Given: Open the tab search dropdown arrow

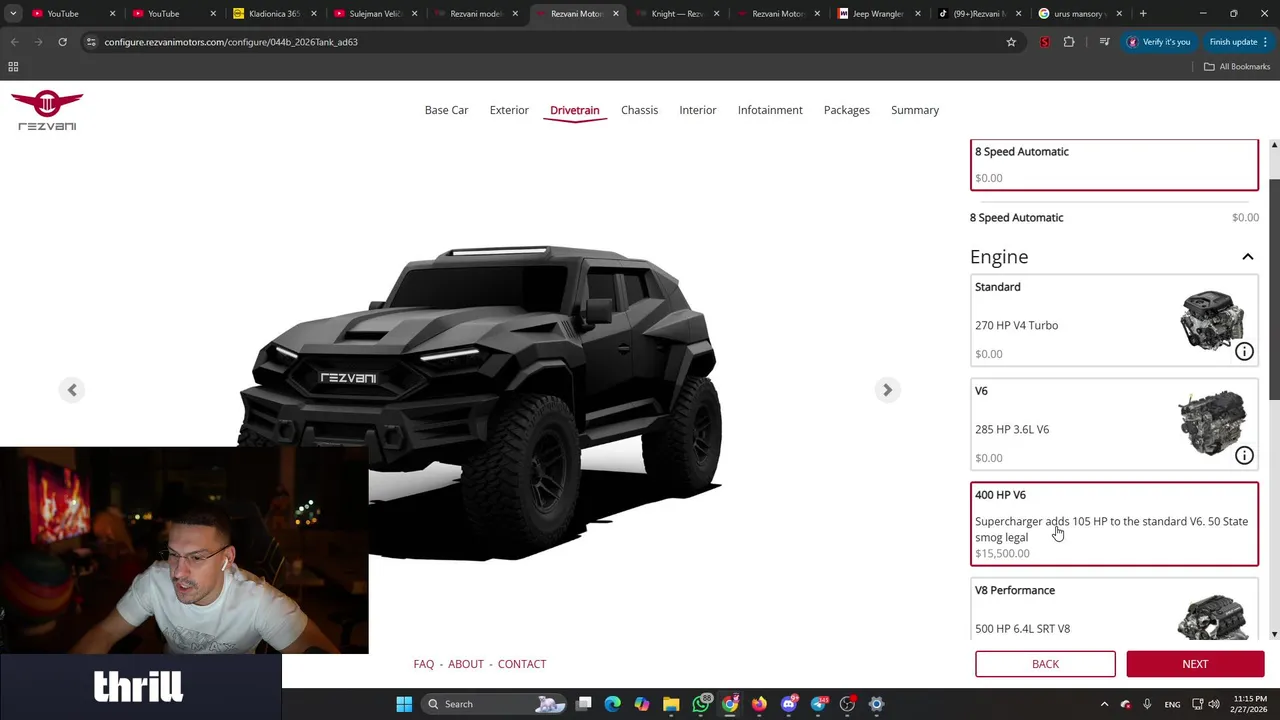Looking at the screenshot, I should pos(13,14).
